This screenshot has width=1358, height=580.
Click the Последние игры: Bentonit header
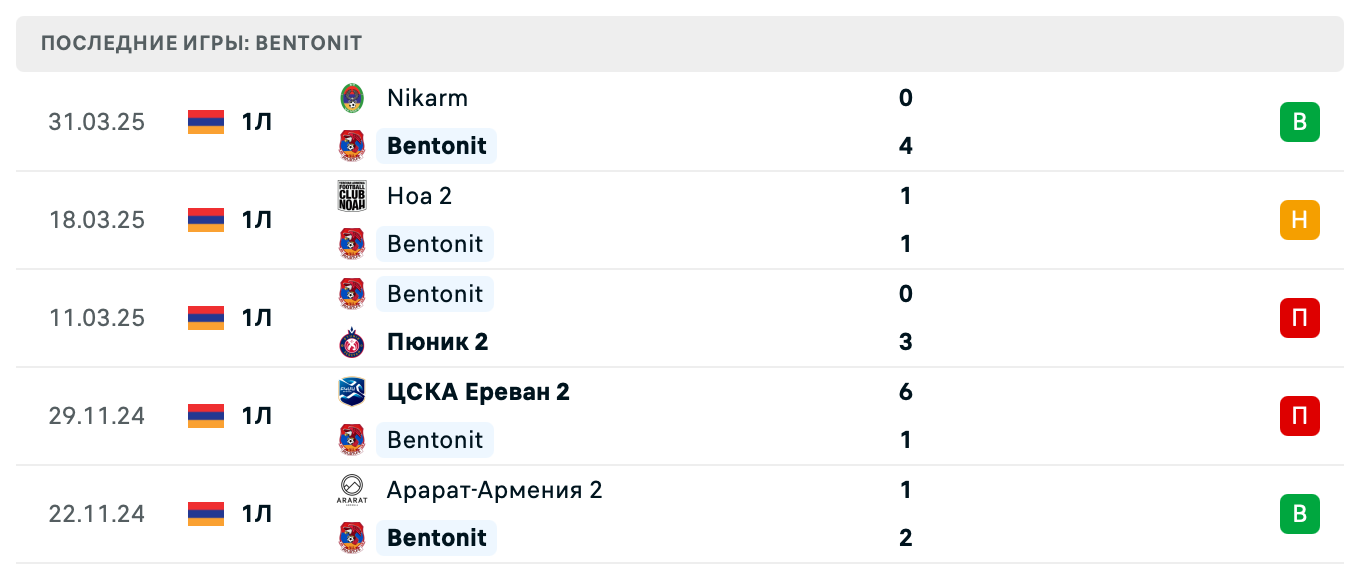(x=202, y=44)
